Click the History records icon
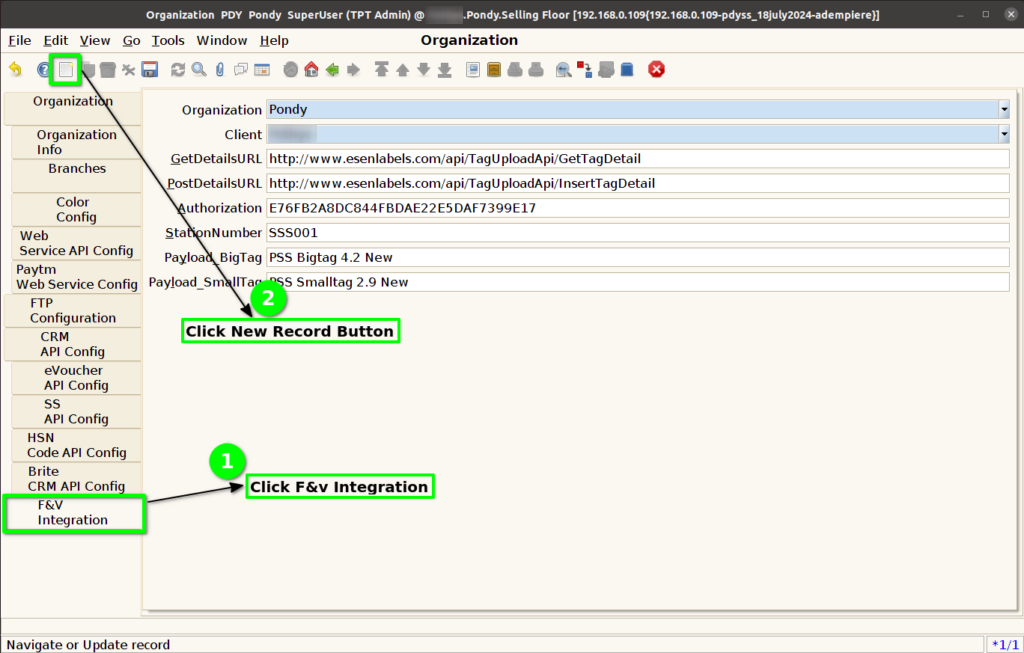The image size is (1024, 653). click(291, 69)
